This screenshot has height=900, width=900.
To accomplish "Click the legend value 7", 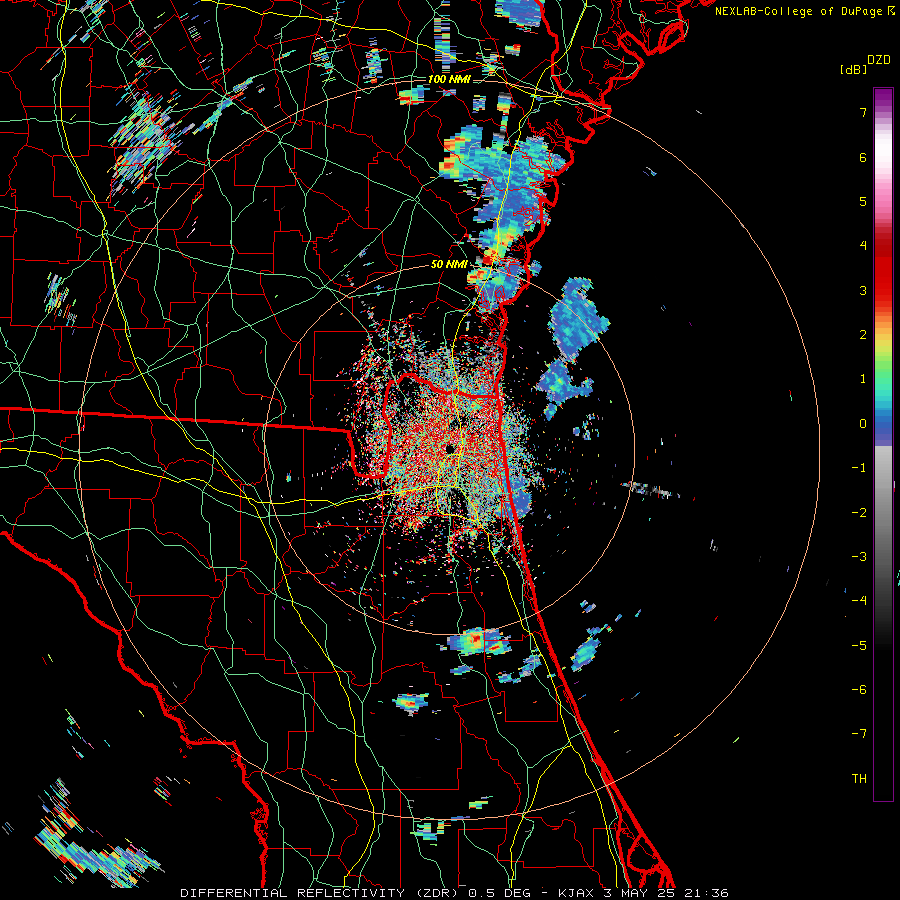I will click(x=863, y=112).
